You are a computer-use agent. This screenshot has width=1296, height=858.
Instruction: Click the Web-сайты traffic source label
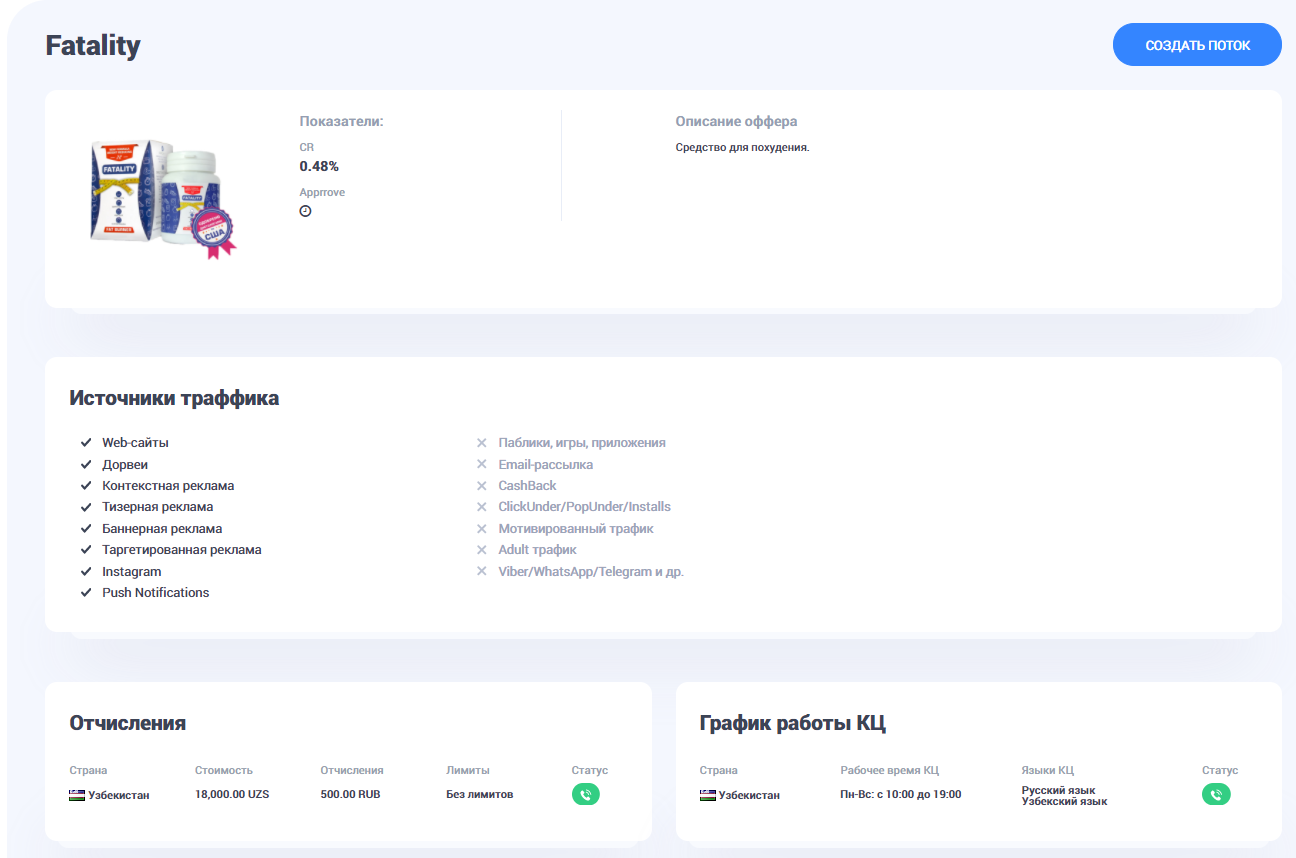click(135, 442)
